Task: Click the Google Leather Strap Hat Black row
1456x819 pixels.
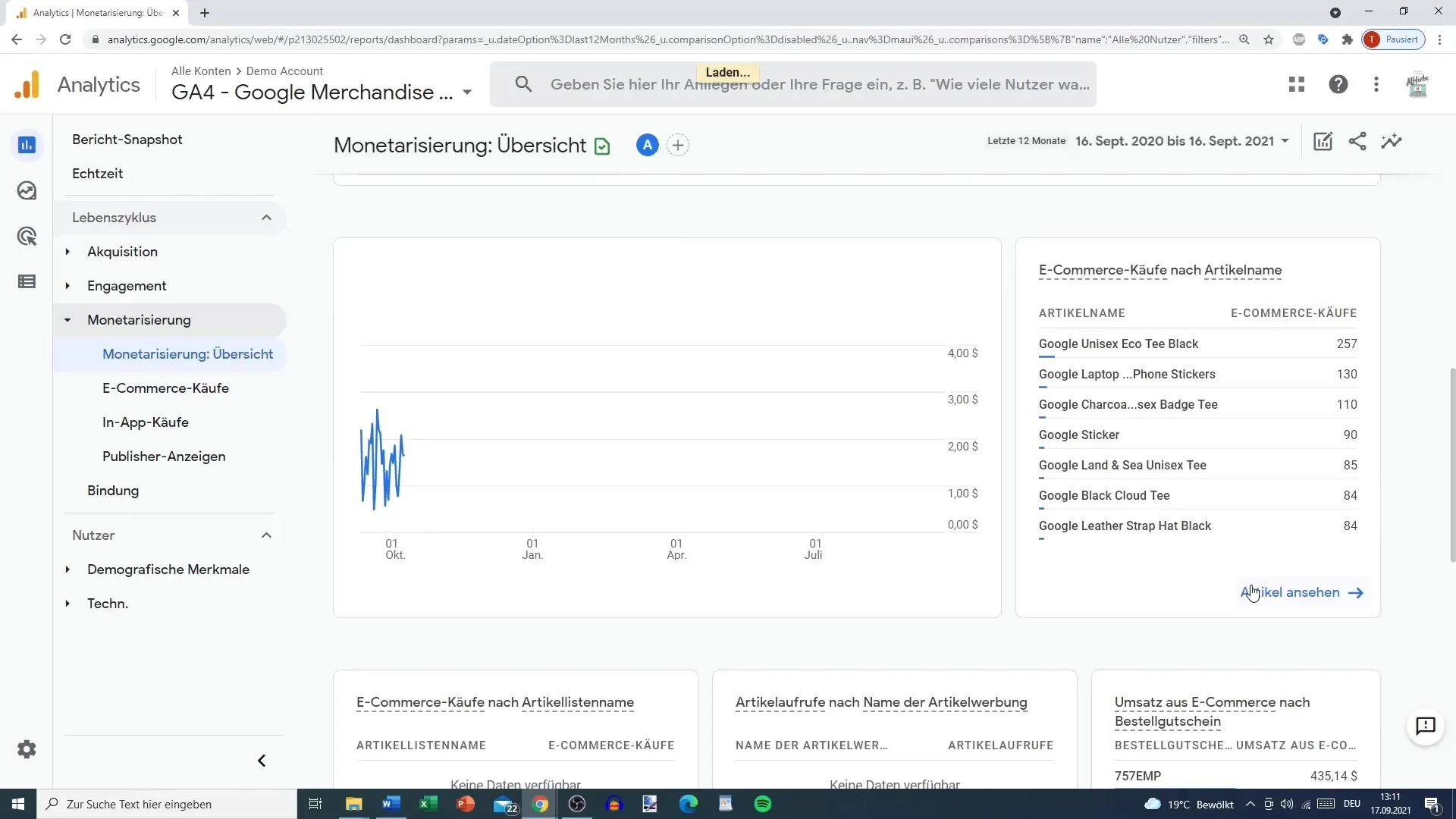Action: pyautogui.click(x=1198, y=526)
